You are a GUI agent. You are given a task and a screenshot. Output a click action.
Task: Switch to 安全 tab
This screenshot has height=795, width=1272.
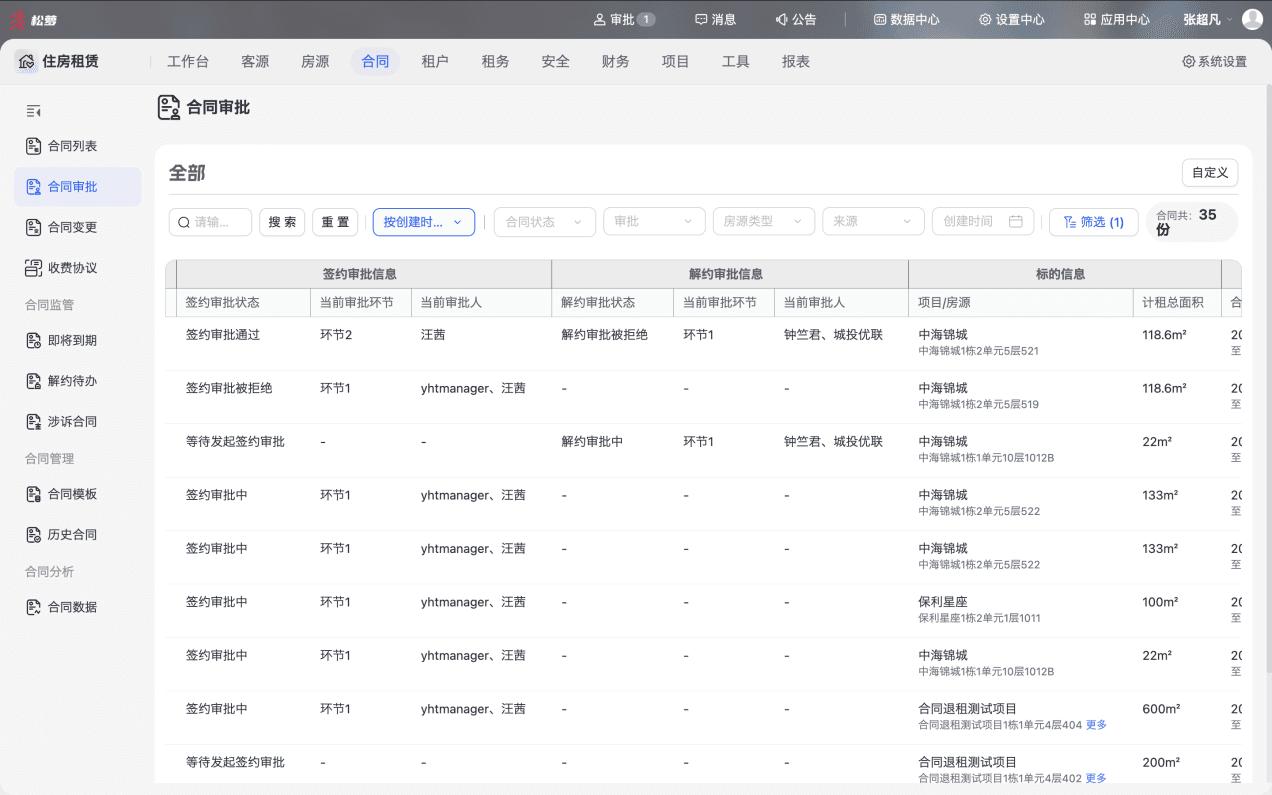point(555,62)
